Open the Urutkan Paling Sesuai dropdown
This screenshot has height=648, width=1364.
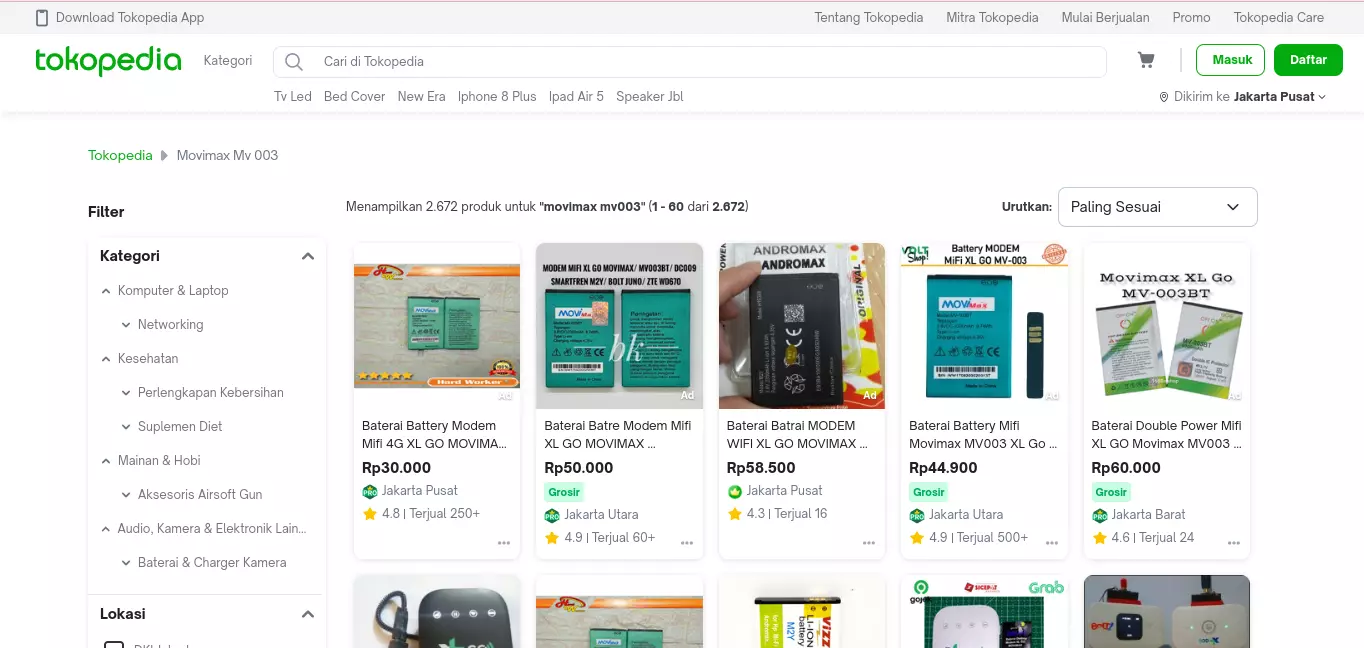coord(1157,207)
